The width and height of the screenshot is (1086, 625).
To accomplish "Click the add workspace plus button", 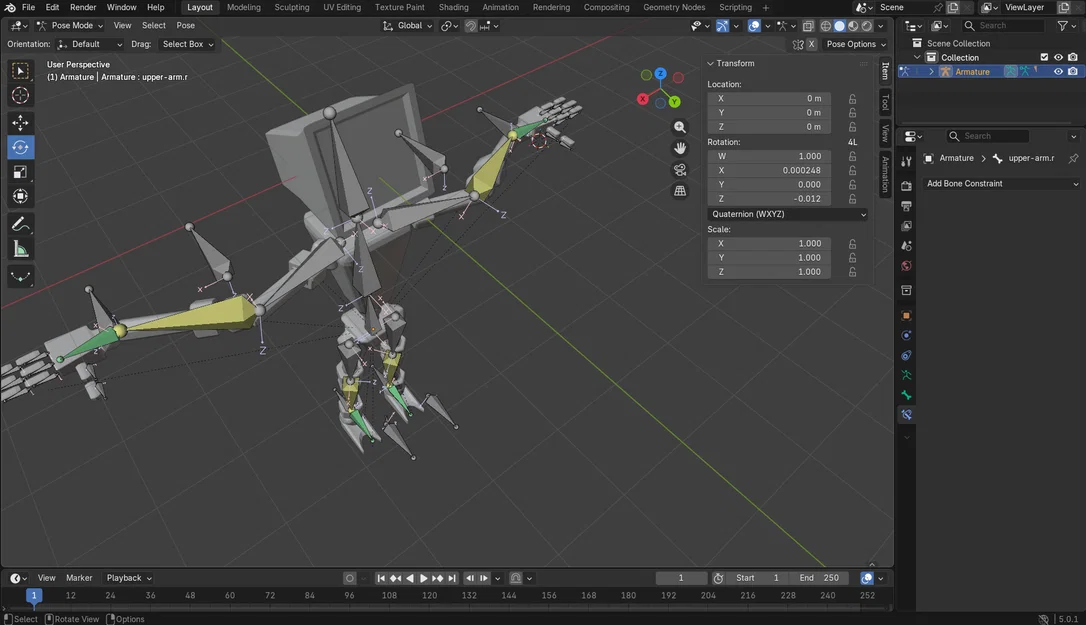I will (765, 8).
